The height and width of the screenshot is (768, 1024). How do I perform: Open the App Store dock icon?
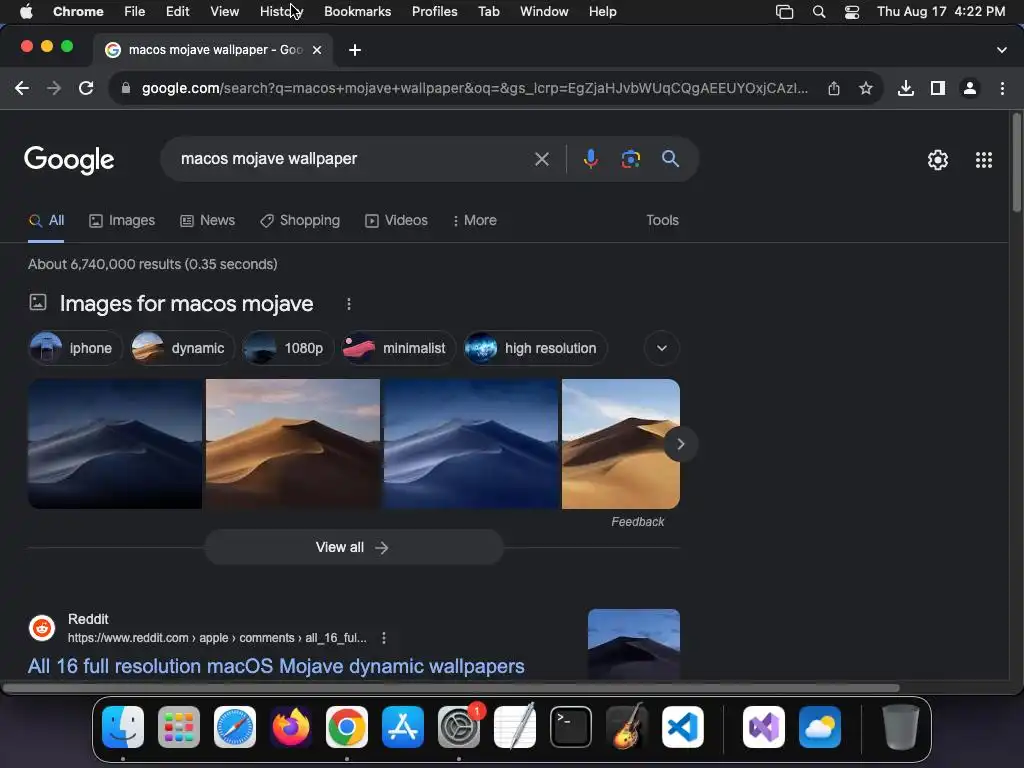[403, 727]
